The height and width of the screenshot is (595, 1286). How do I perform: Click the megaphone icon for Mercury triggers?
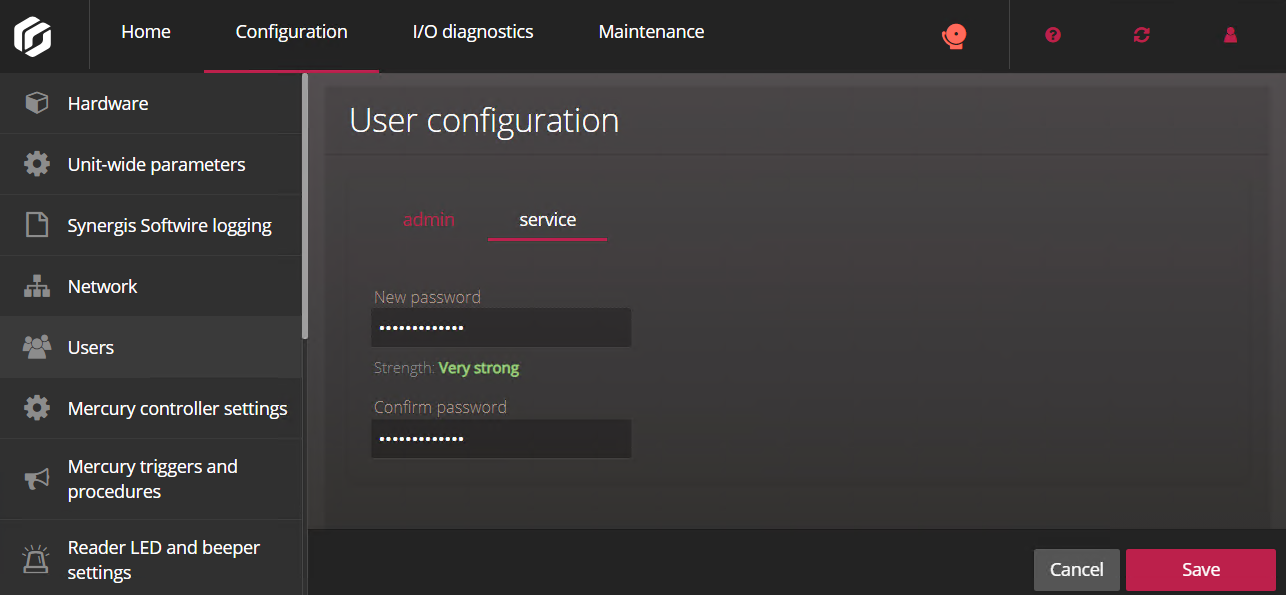tap(37, 479)
